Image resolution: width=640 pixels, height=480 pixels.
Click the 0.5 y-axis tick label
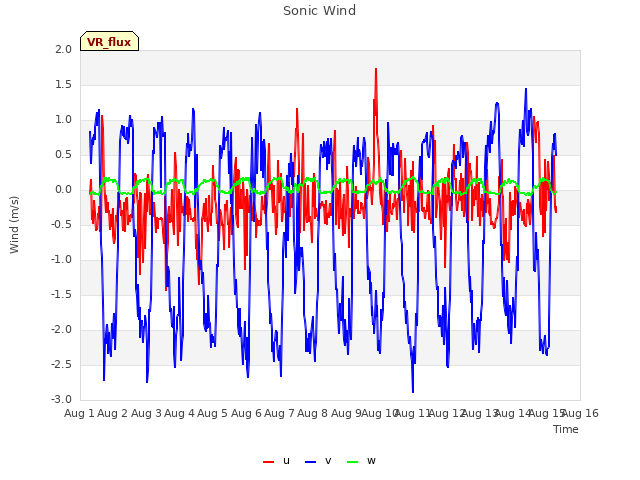coord(63,154)
